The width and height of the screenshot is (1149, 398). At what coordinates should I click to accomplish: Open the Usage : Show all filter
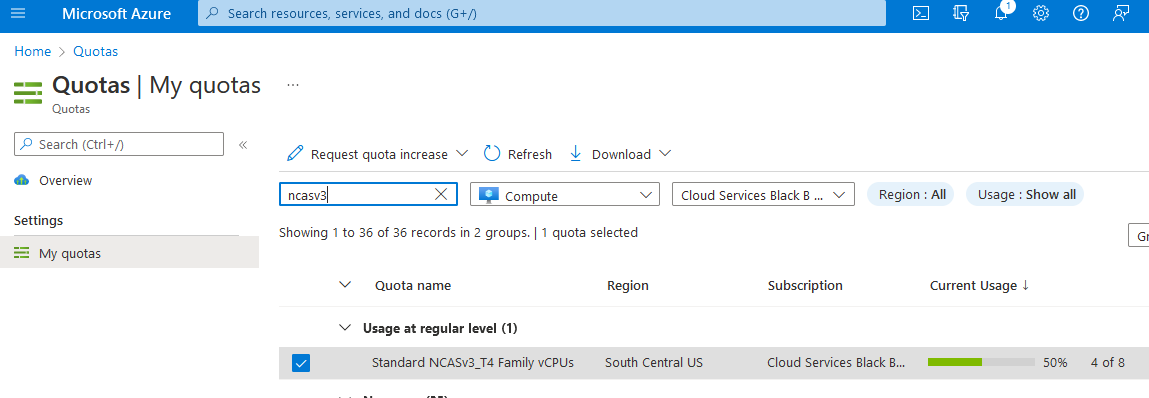pyautogui.click(x=1025, y=194)
